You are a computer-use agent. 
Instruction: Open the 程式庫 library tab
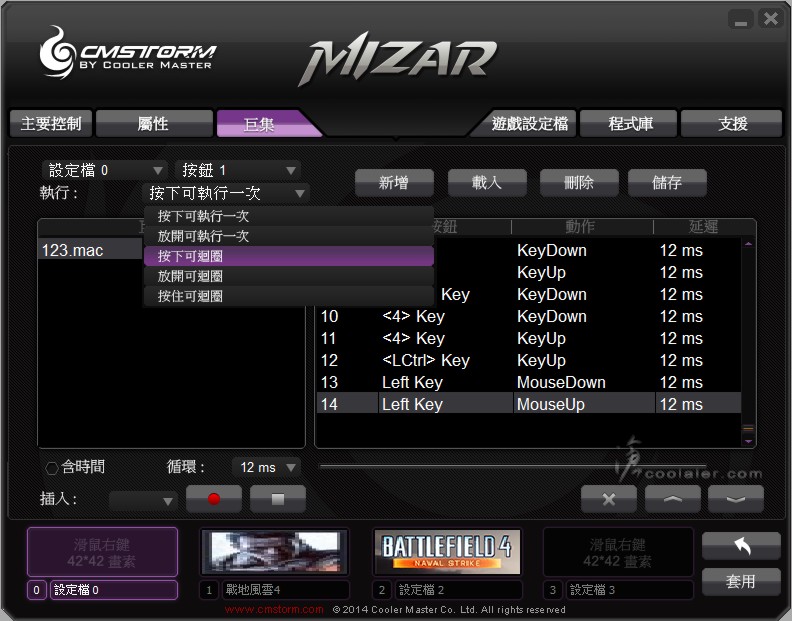(x=629, y=123)
